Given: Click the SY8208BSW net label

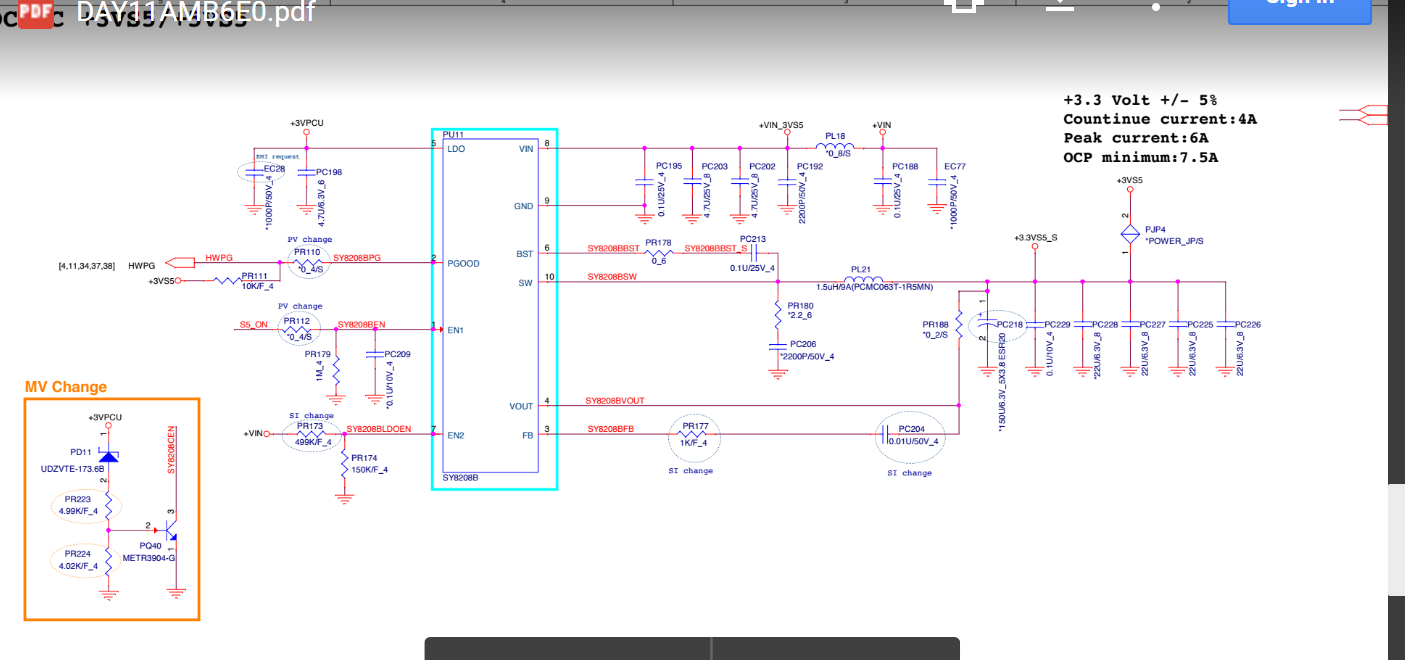Looking at the screenshot, I should click(612, 276).
